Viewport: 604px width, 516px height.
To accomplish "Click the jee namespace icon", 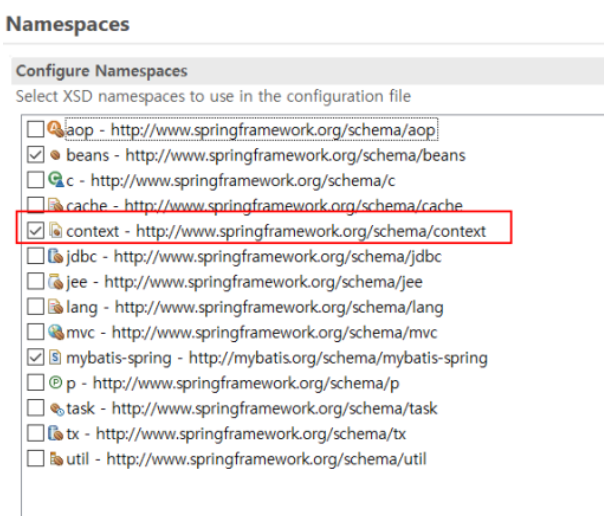I will [x=55, y=281].
